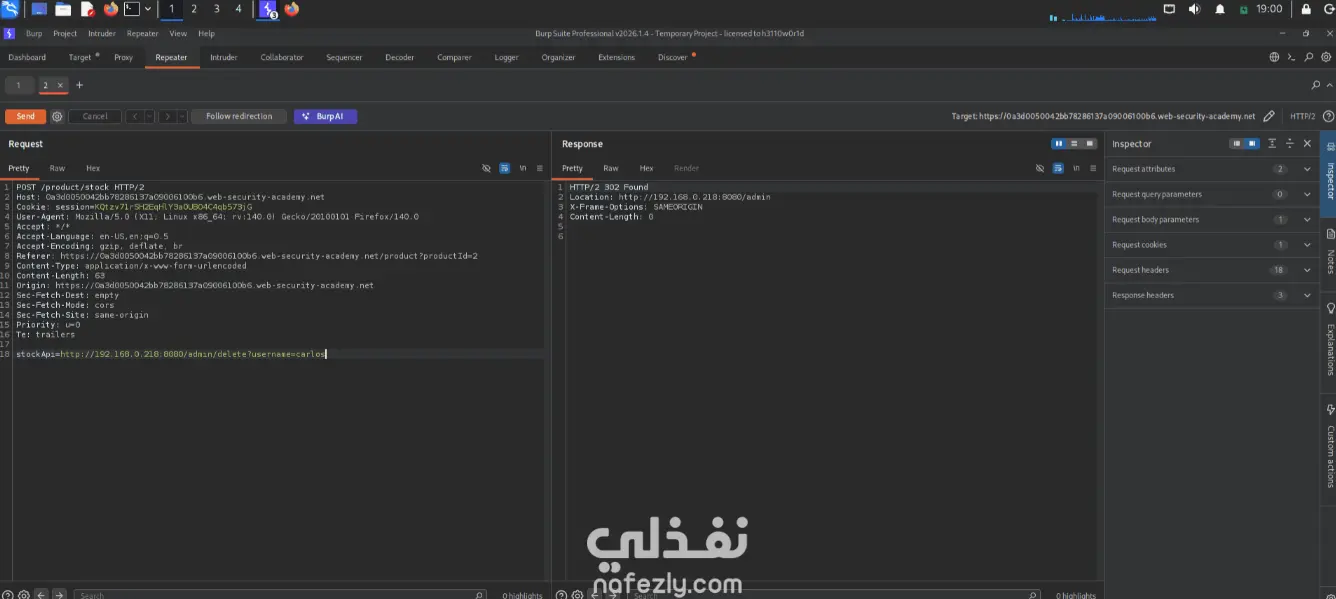Open global search magnifier in Burp top bar
The image size is (1336, 599).
1308,57
